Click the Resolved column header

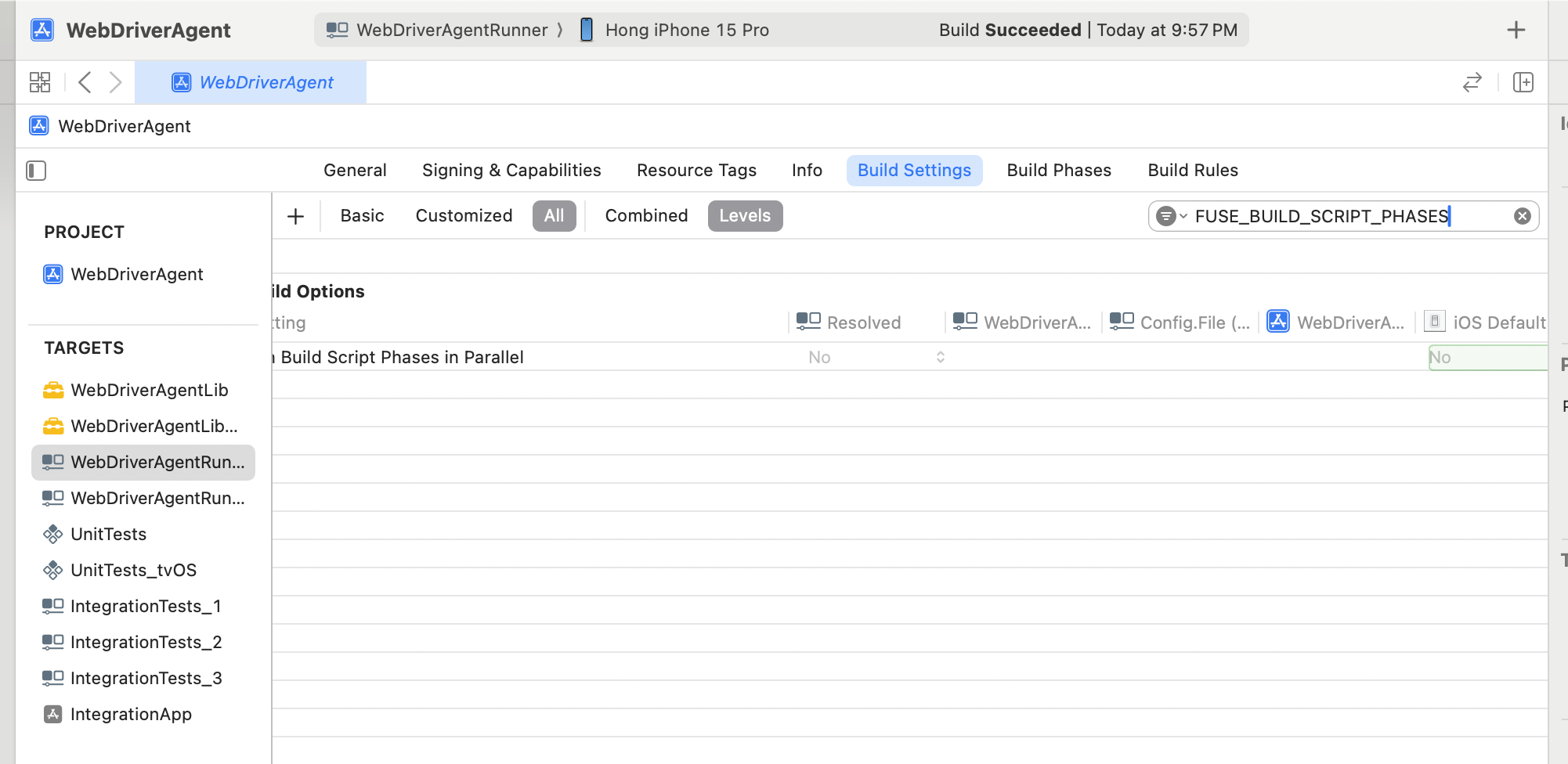click(849, 323)
